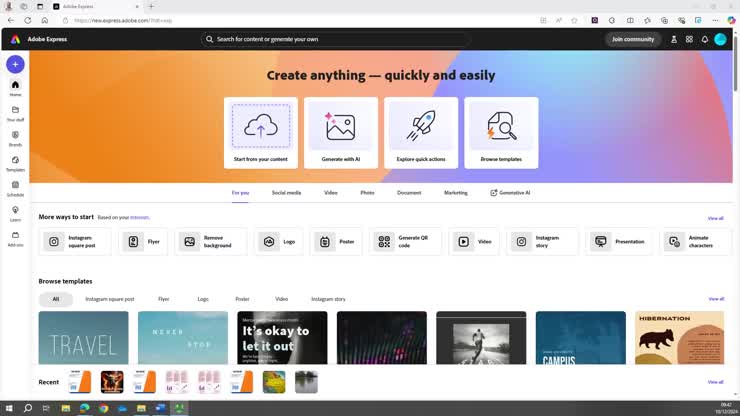Open the recent yellow landscape project
Image resolution: width=740 pixels, height=416 pixels.
(274, 382)
